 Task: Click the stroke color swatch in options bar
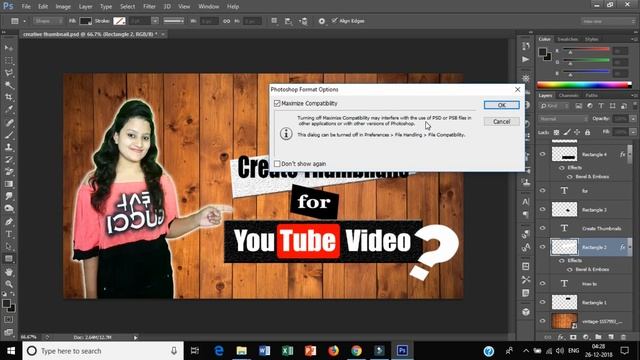(119, 21)
